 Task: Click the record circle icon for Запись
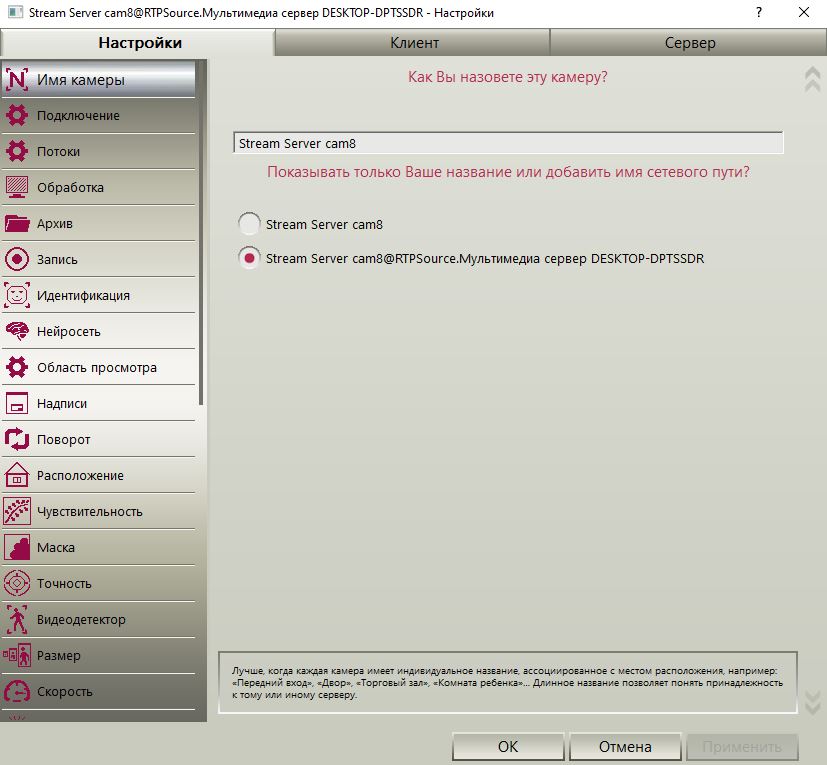point(17,260)
